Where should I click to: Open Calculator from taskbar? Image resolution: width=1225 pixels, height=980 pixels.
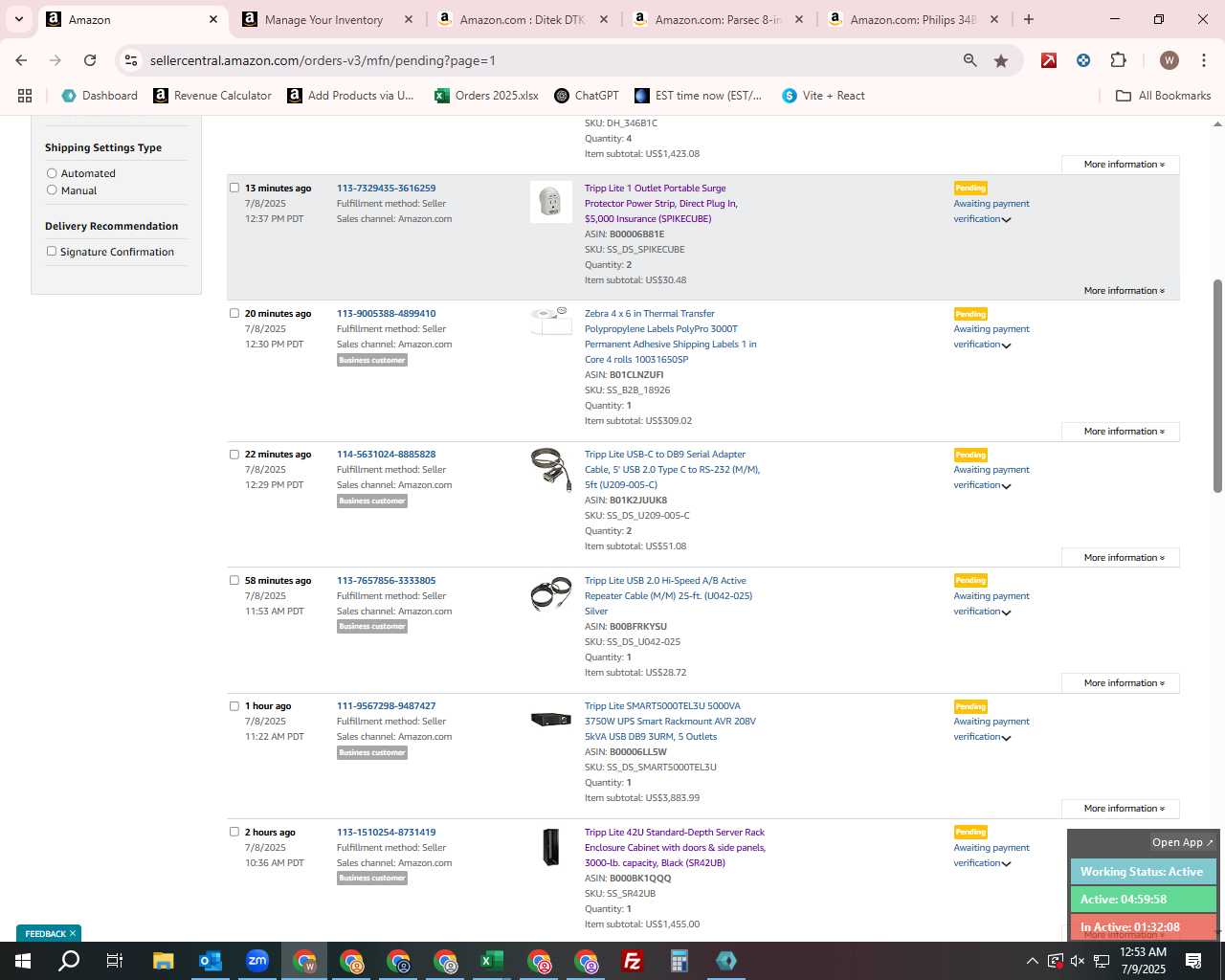coord(679,961)
